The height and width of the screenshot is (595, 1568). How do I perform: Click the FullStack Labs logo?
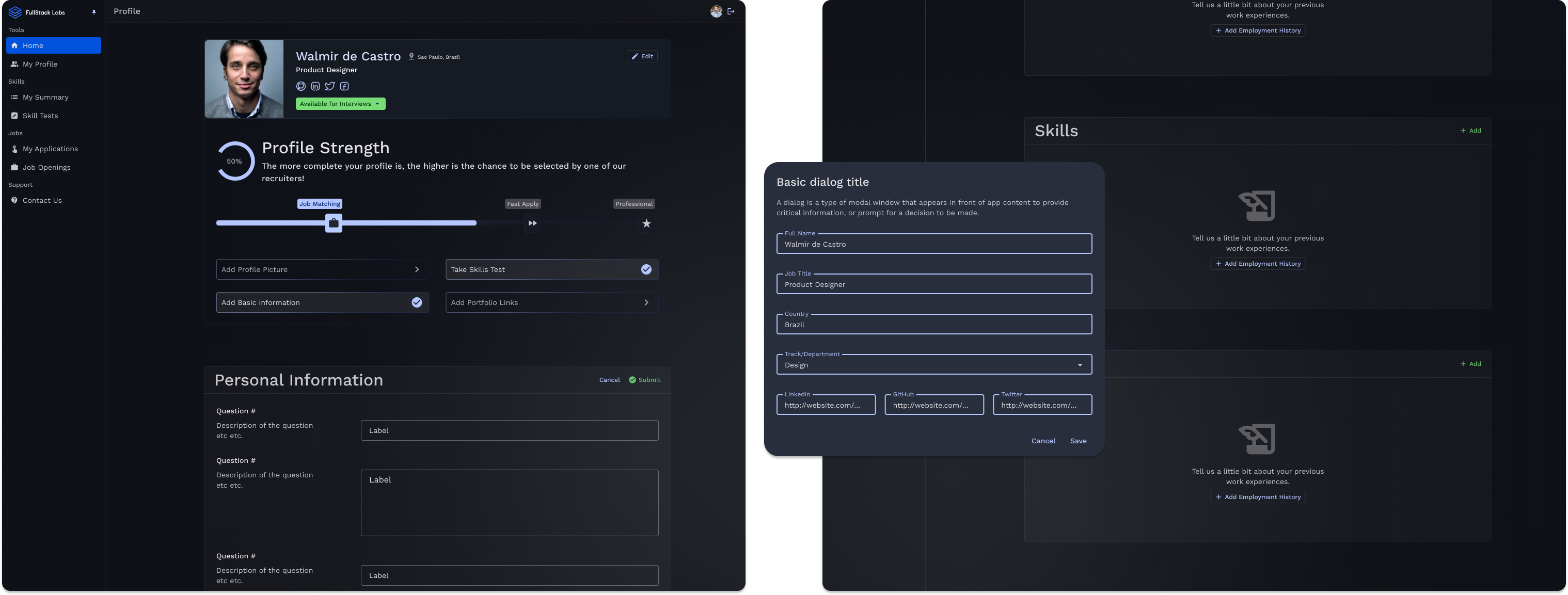[x=37, y=12]
